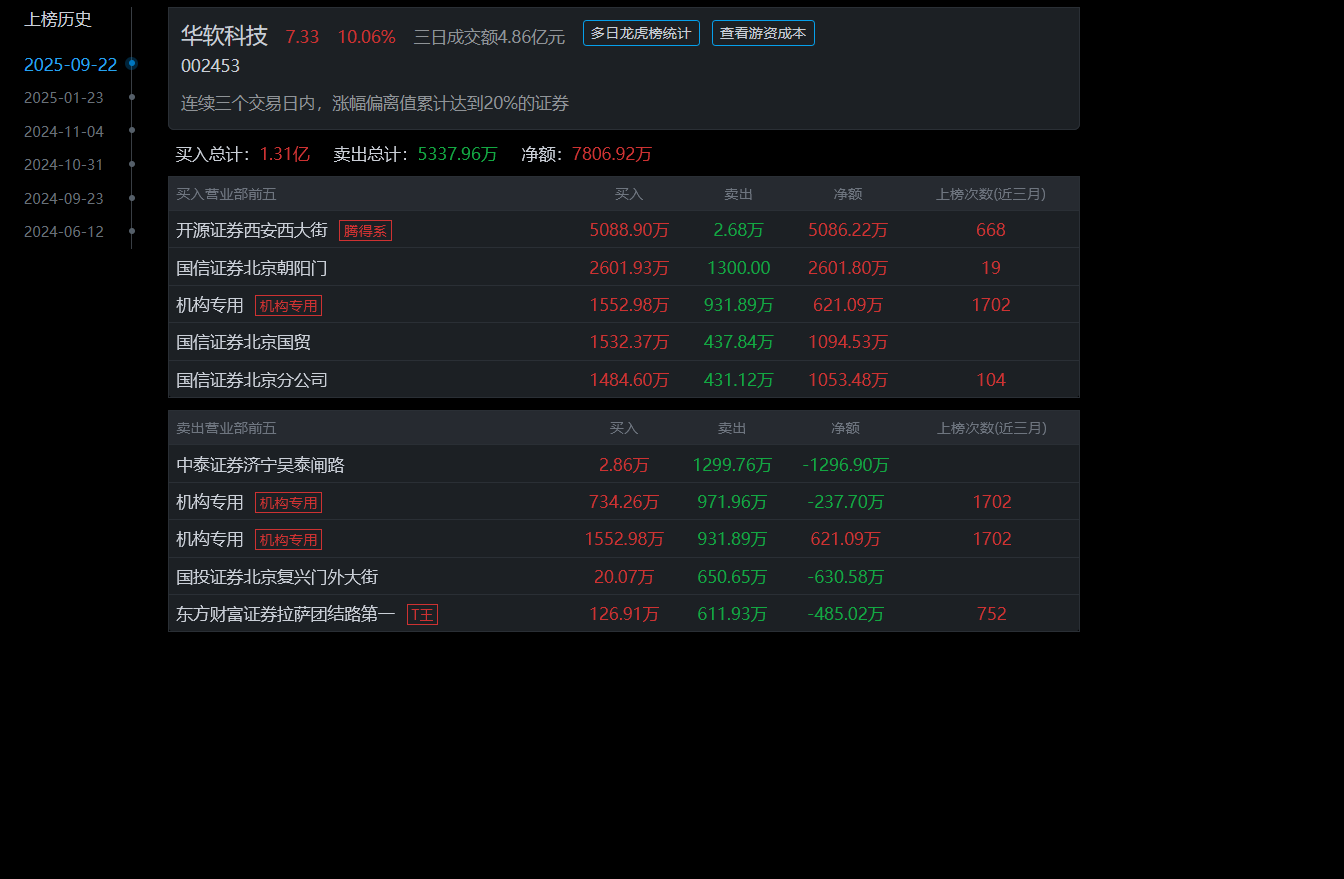Viewport: 1344px width, 879px height.
Task: Select history date 2024-06-12
Action: 64,232
